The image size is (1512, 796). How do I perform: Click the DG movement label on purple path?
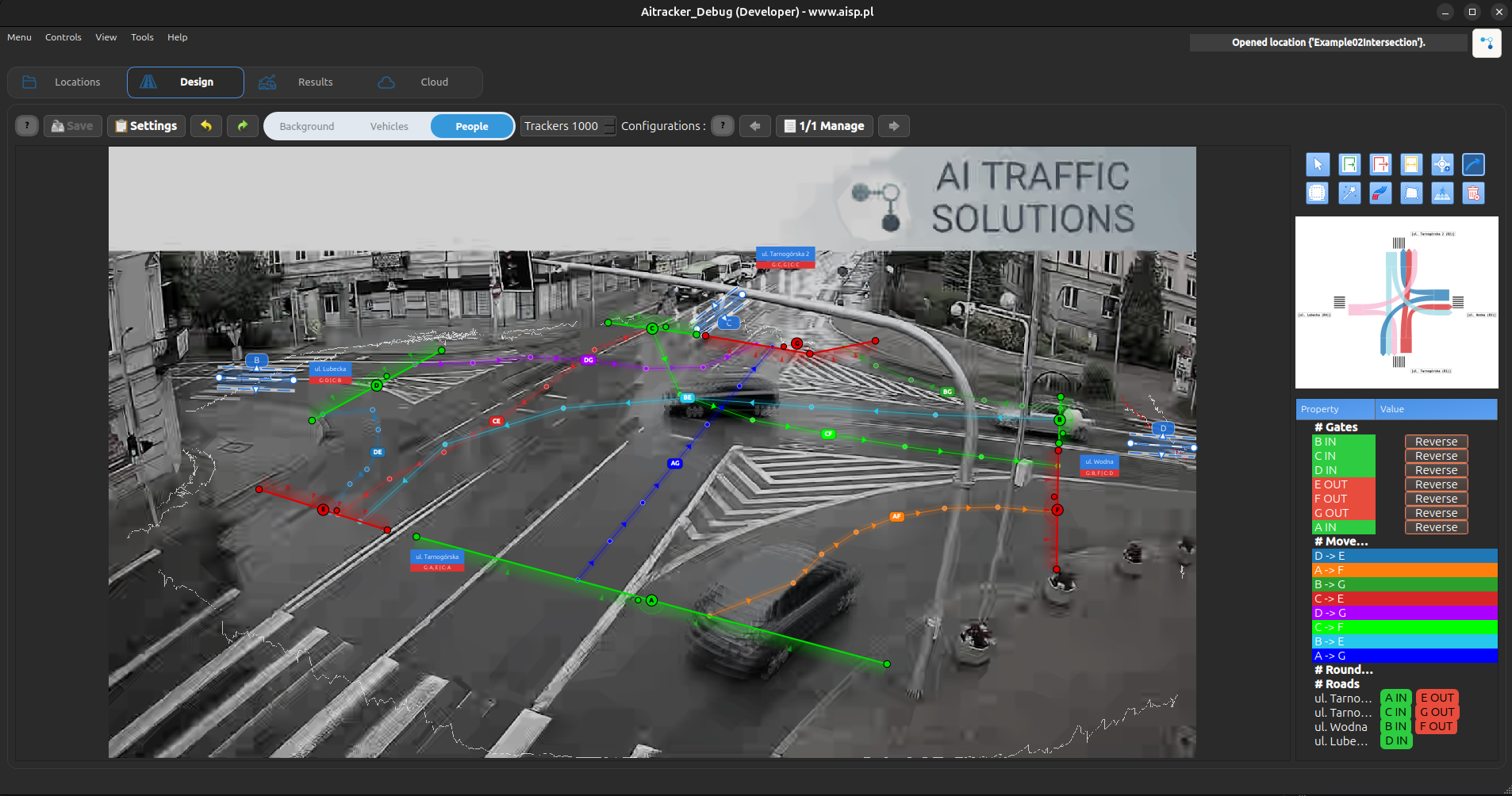[x=588, y=360]
